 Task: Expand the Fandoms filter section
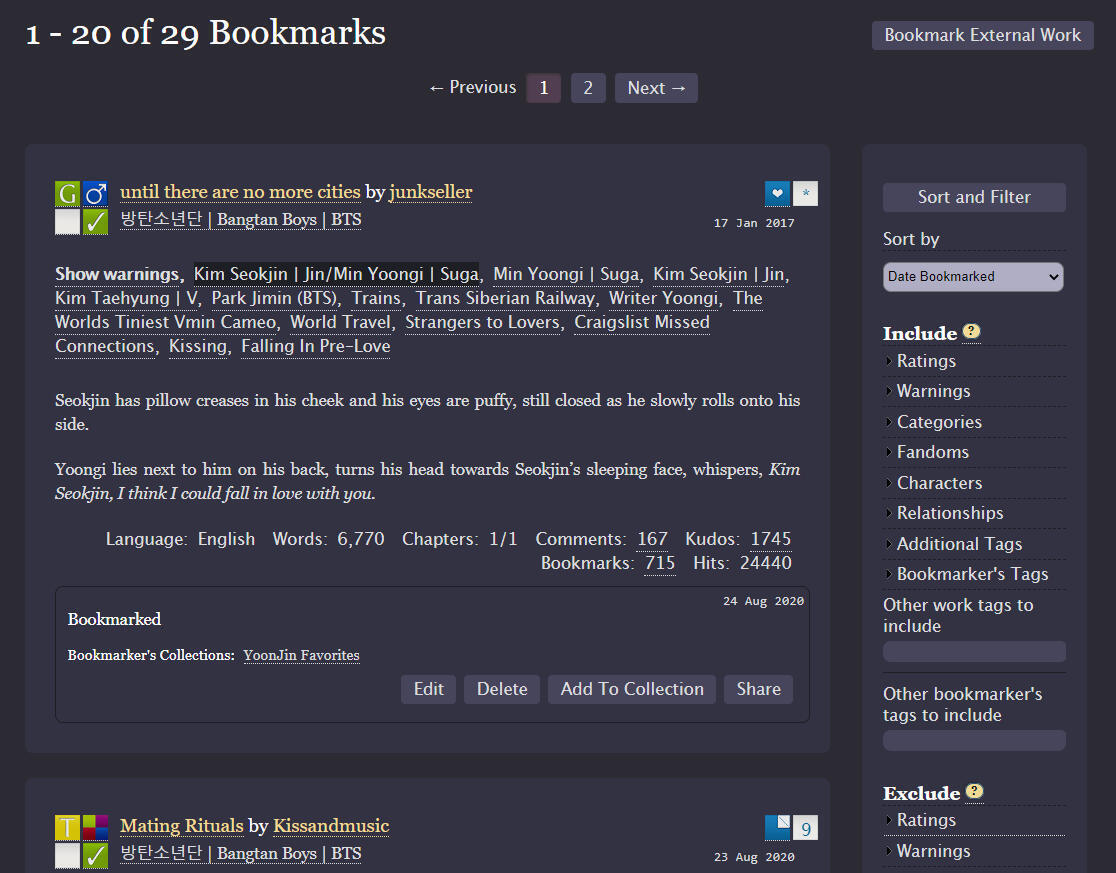932,451
